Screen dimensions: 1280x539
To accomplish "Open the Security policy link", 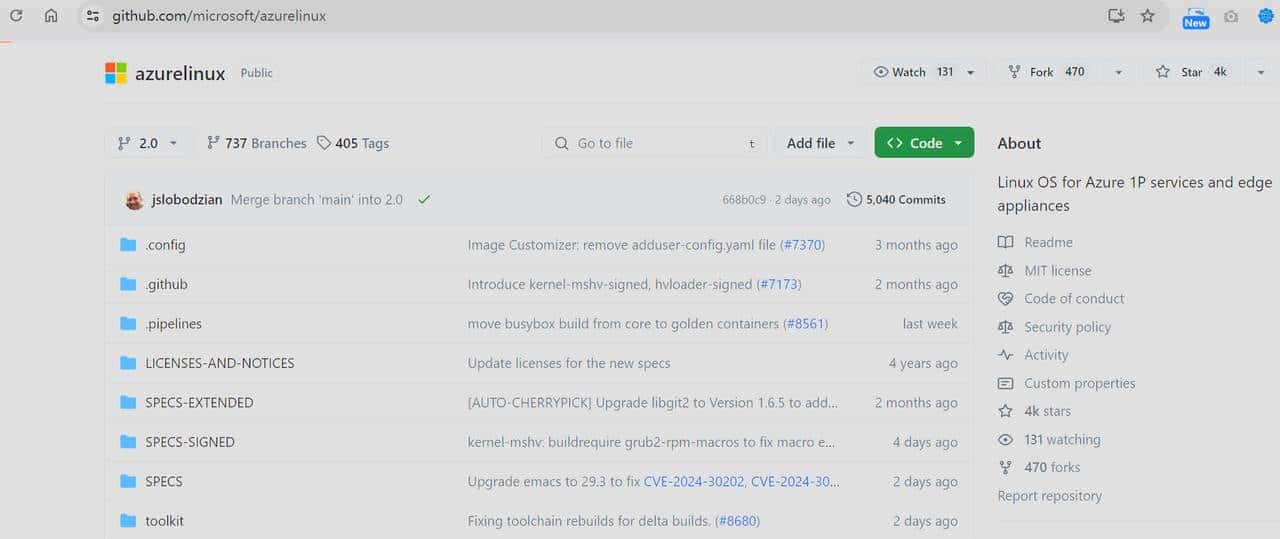I will click(x=1067, y=327).
